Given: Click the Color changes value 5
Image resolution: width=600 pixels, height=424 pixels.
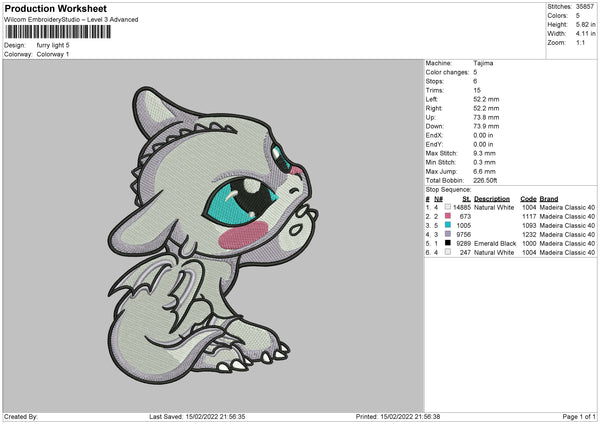Looking at the screenshot, I should [475, 72].
